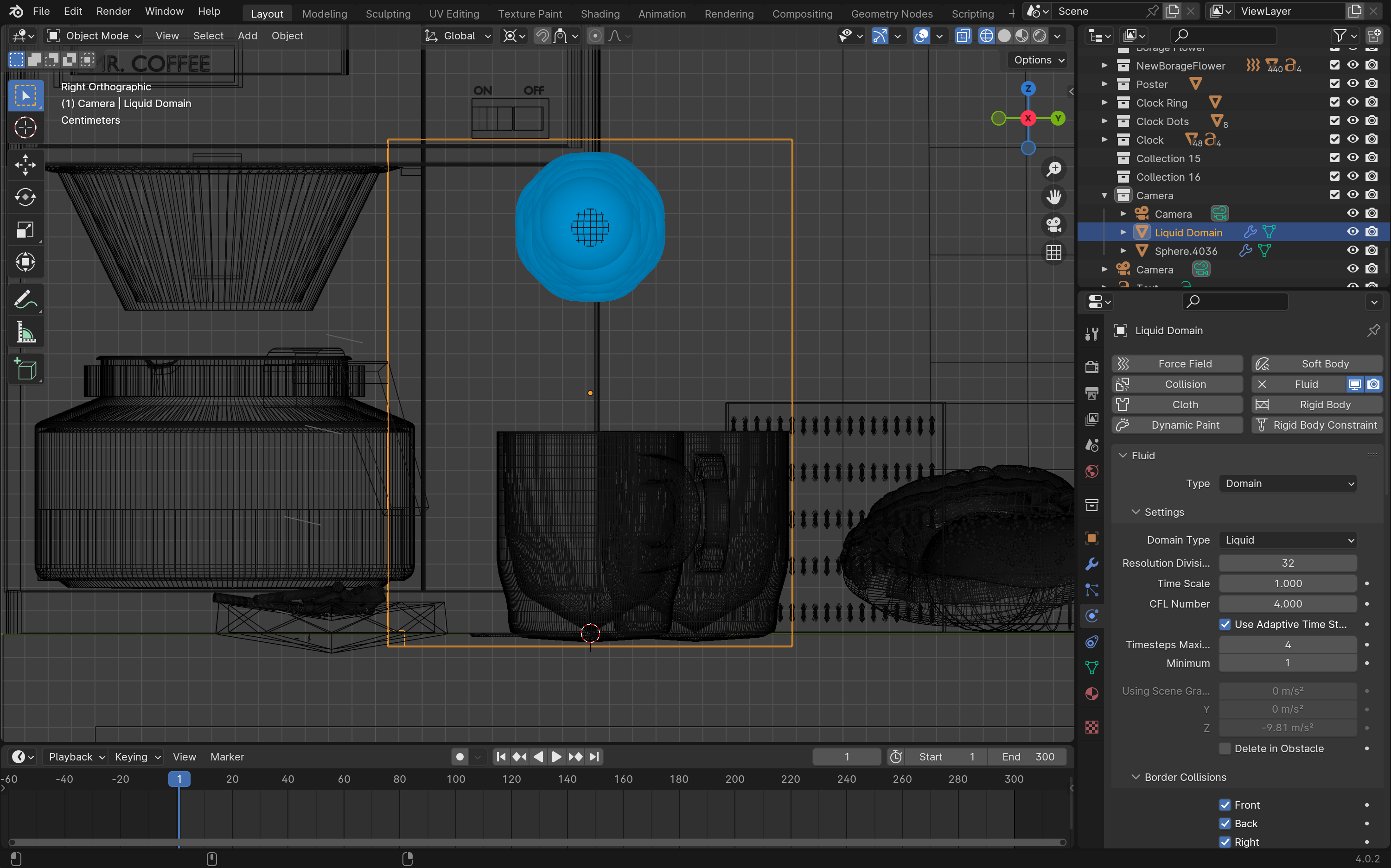Collapse the Border Collisions subpanel

tap(1136, 777)
